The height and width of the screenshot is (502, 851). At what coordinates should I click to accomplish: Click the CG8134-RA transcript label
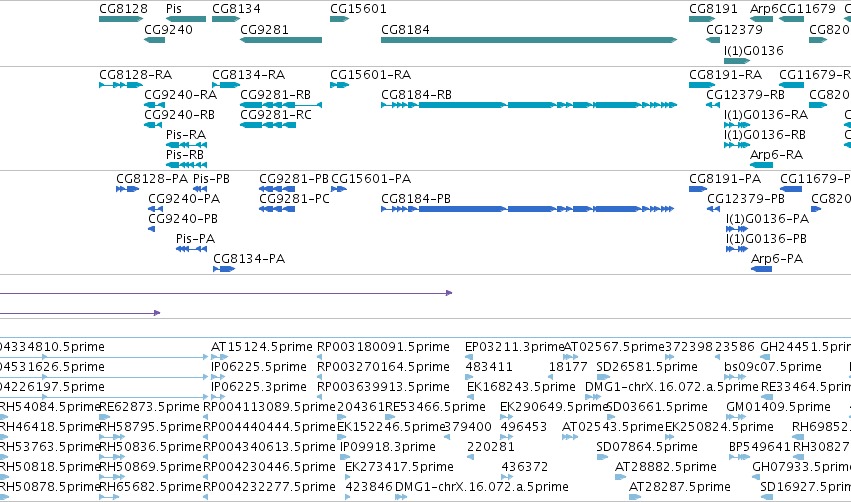coord(249,74)
